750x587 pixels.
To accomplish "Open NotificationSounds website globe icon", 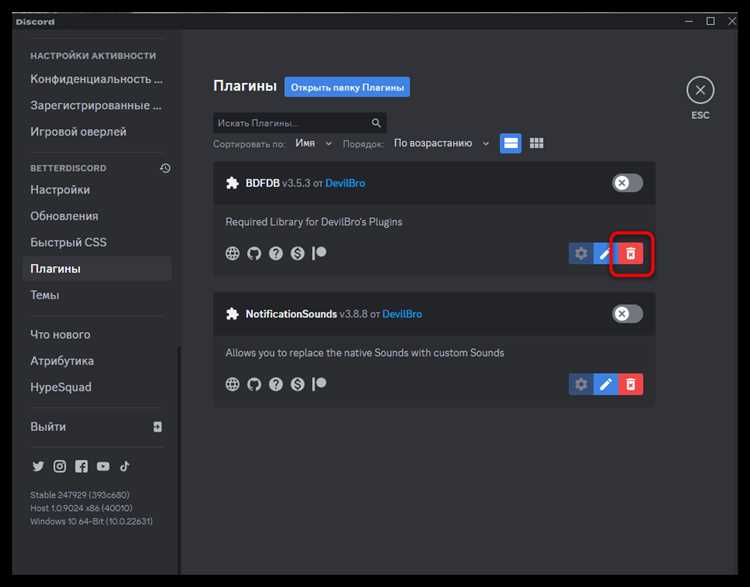I will (232, 384).
